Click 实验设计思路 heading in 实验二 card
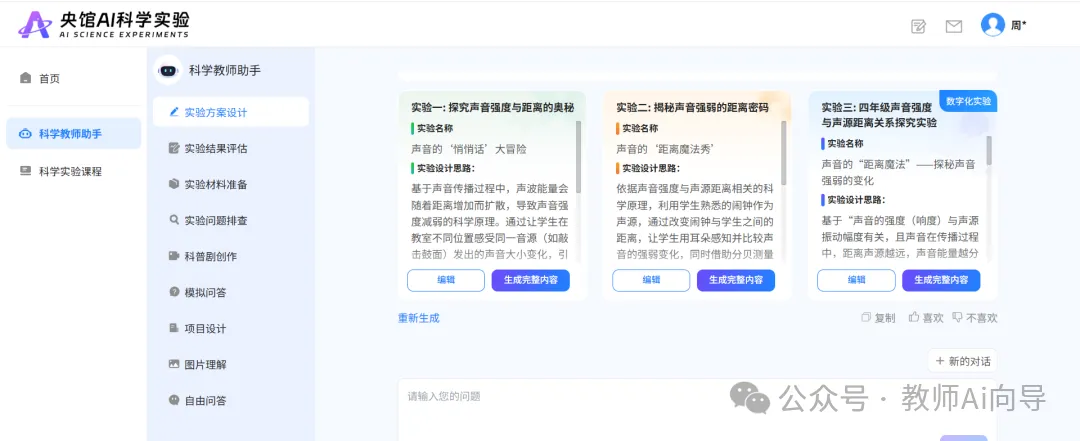Image resolution: width=1080 pixels, height=441 pixels. point(651,168)
